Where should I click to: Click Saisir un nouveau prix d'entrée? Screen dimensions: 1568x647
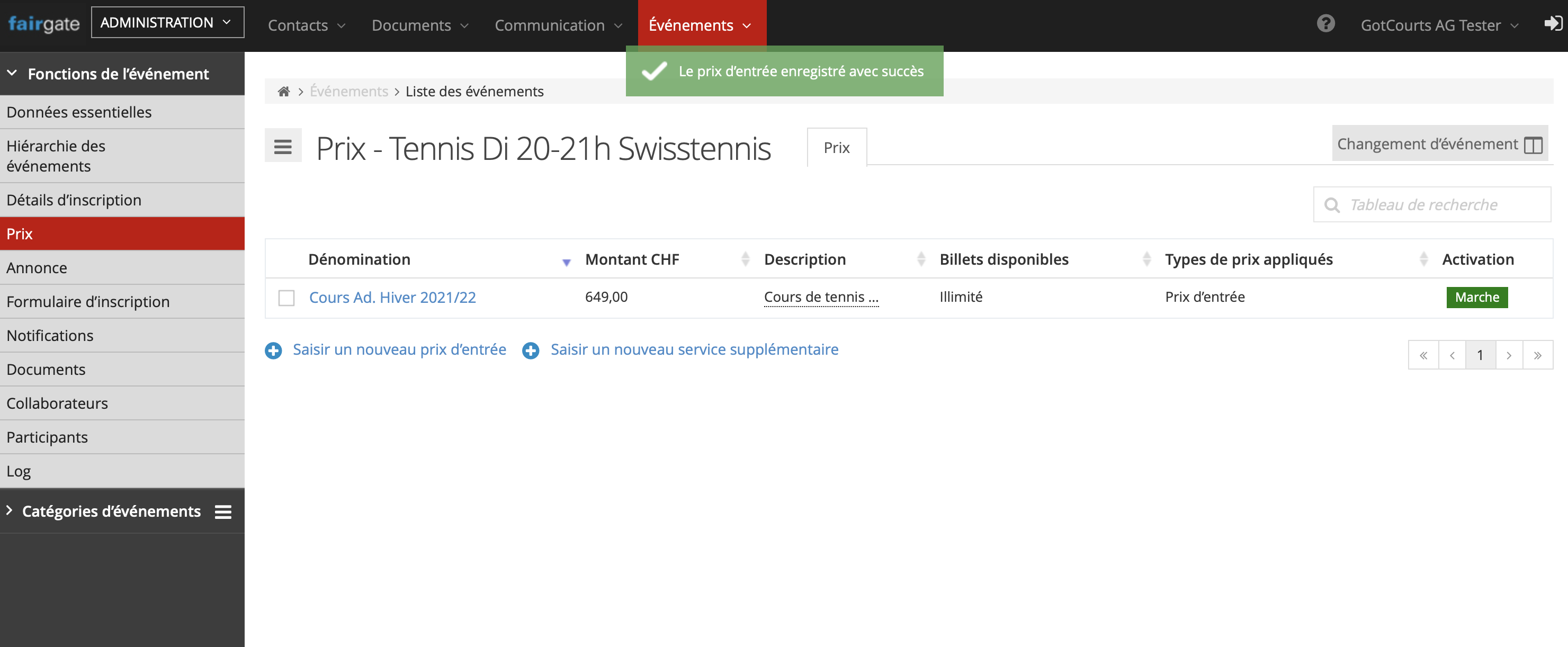click(x=399, y=349)
